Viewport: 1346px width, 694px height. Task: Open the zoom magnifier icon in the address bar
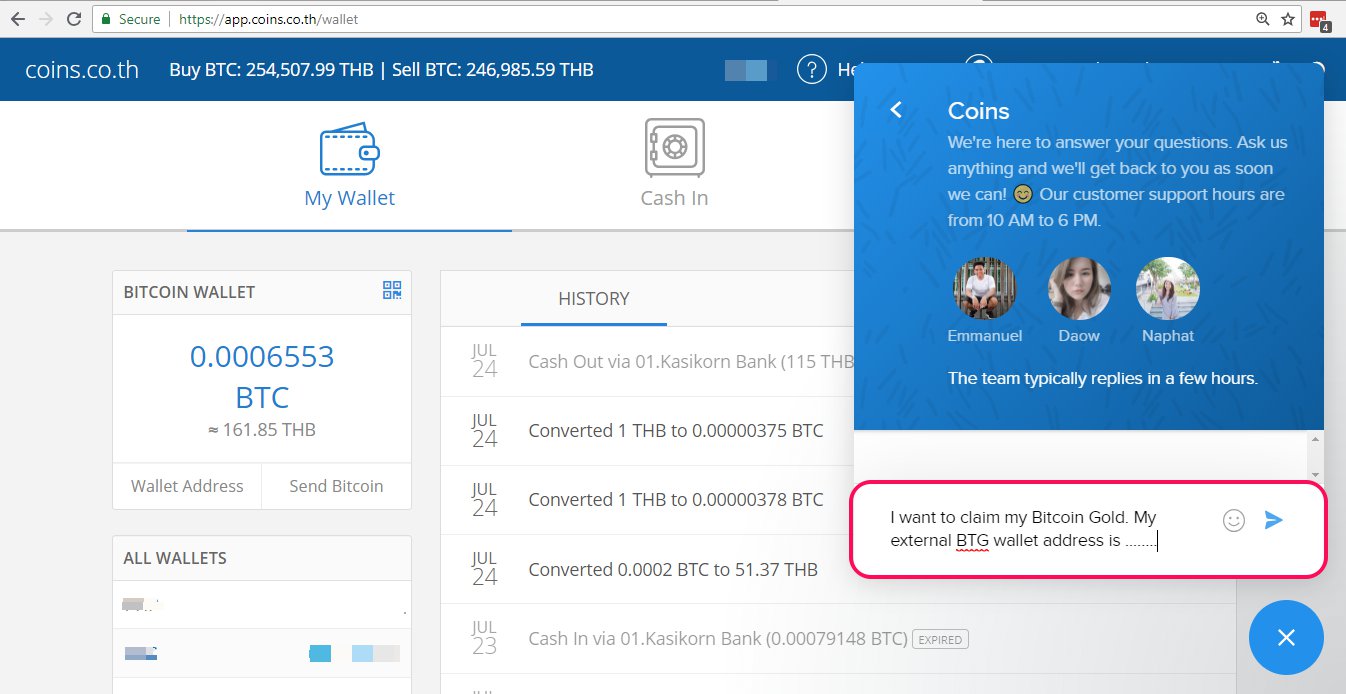click(1263, 19)
